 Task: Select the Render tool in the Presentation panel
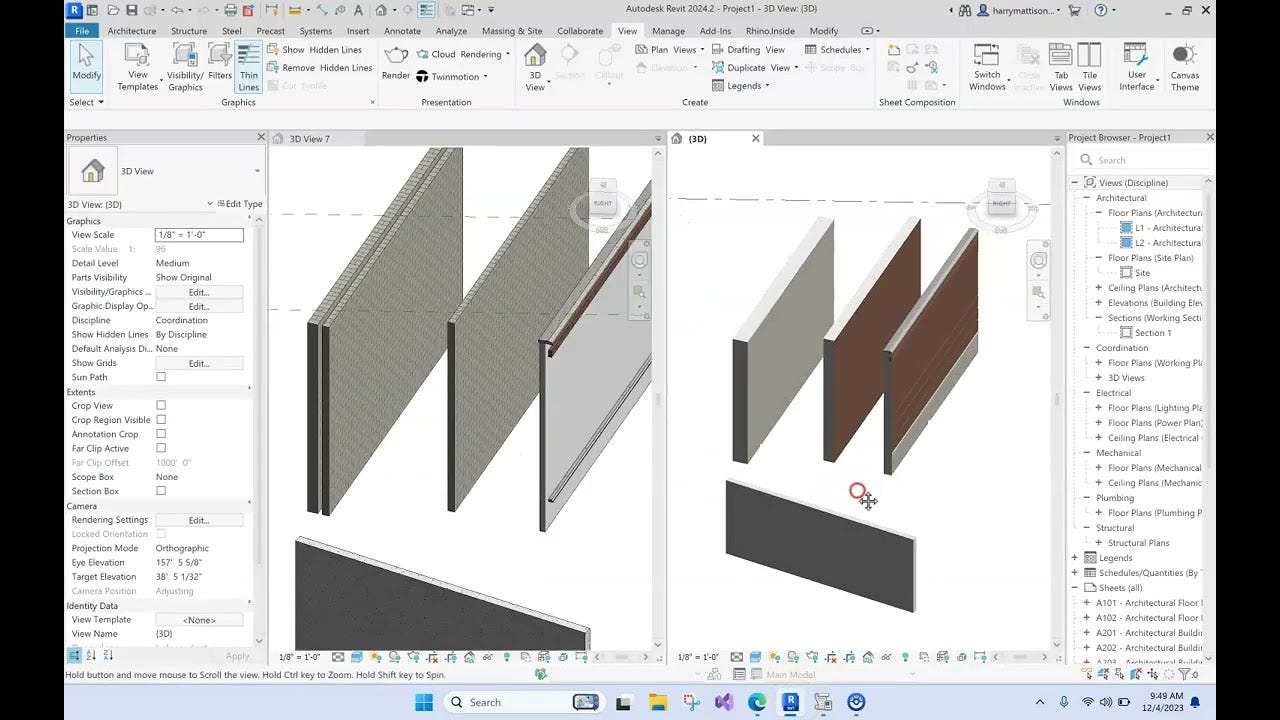coord(396,63)
